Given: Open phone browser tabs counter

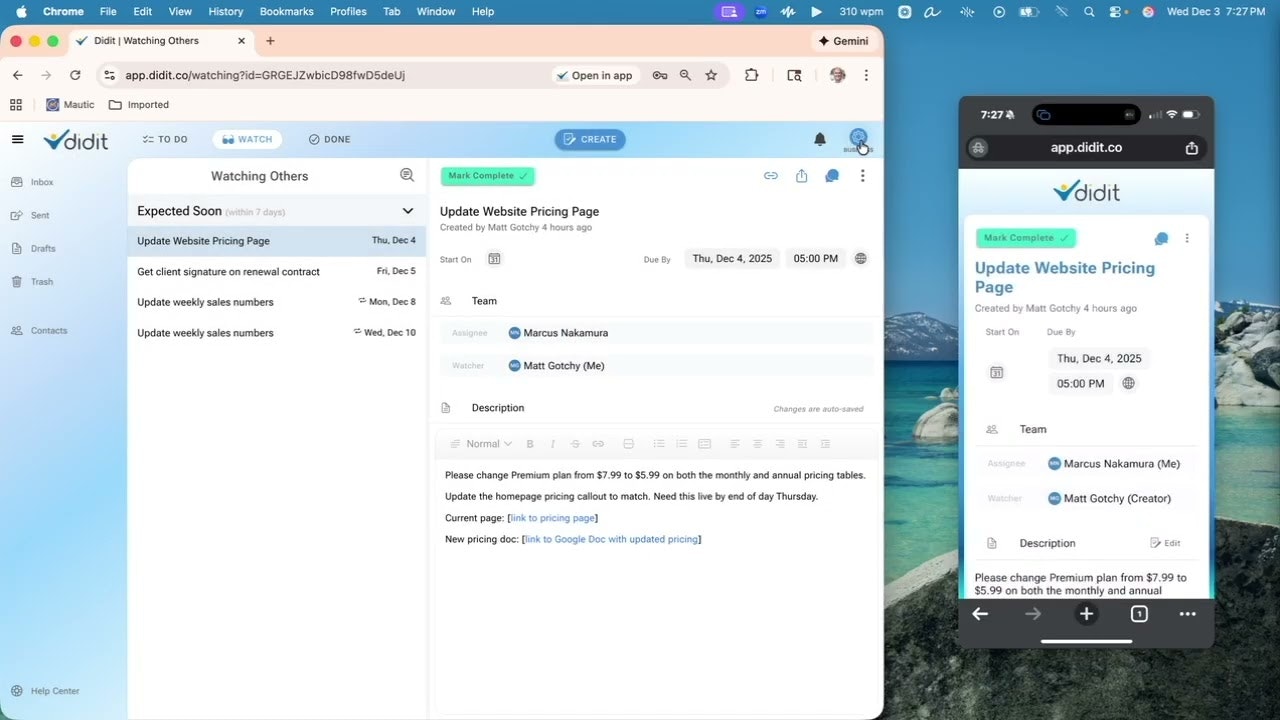Looking at the screenshot, I should [1139, 614].
